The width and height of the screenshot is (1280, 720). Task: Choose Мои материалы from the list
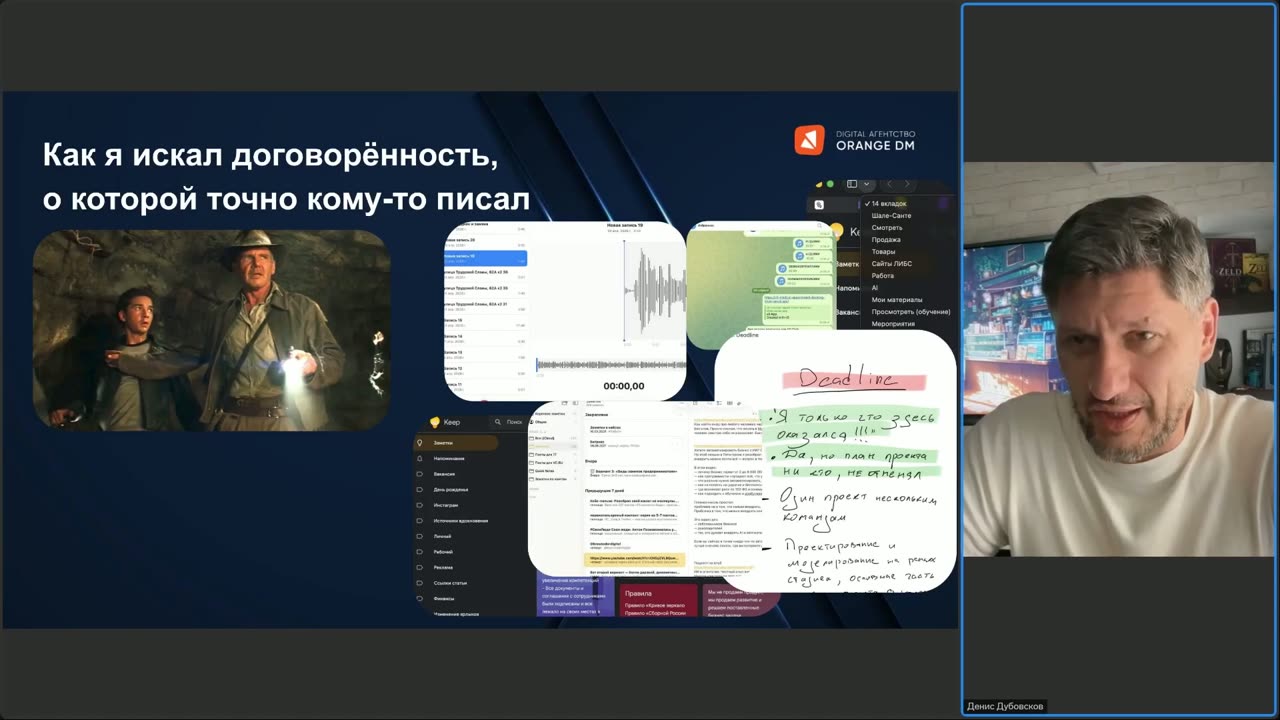pos(897,300)
